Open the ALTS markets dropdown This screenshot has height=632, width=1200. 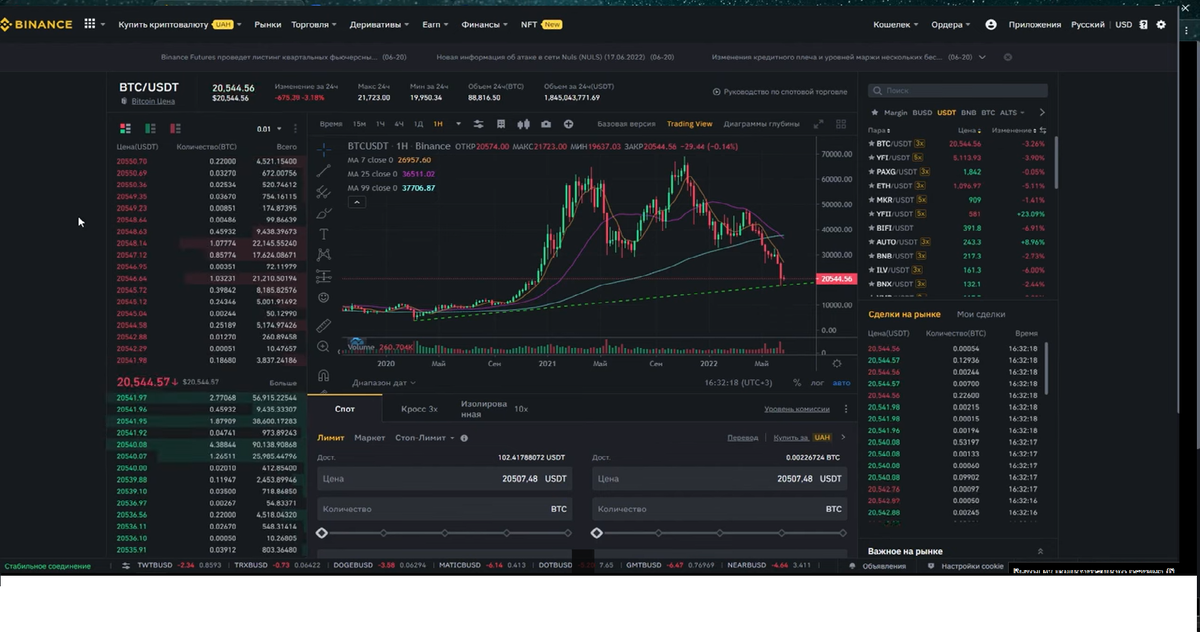[x=1012, y=113]
